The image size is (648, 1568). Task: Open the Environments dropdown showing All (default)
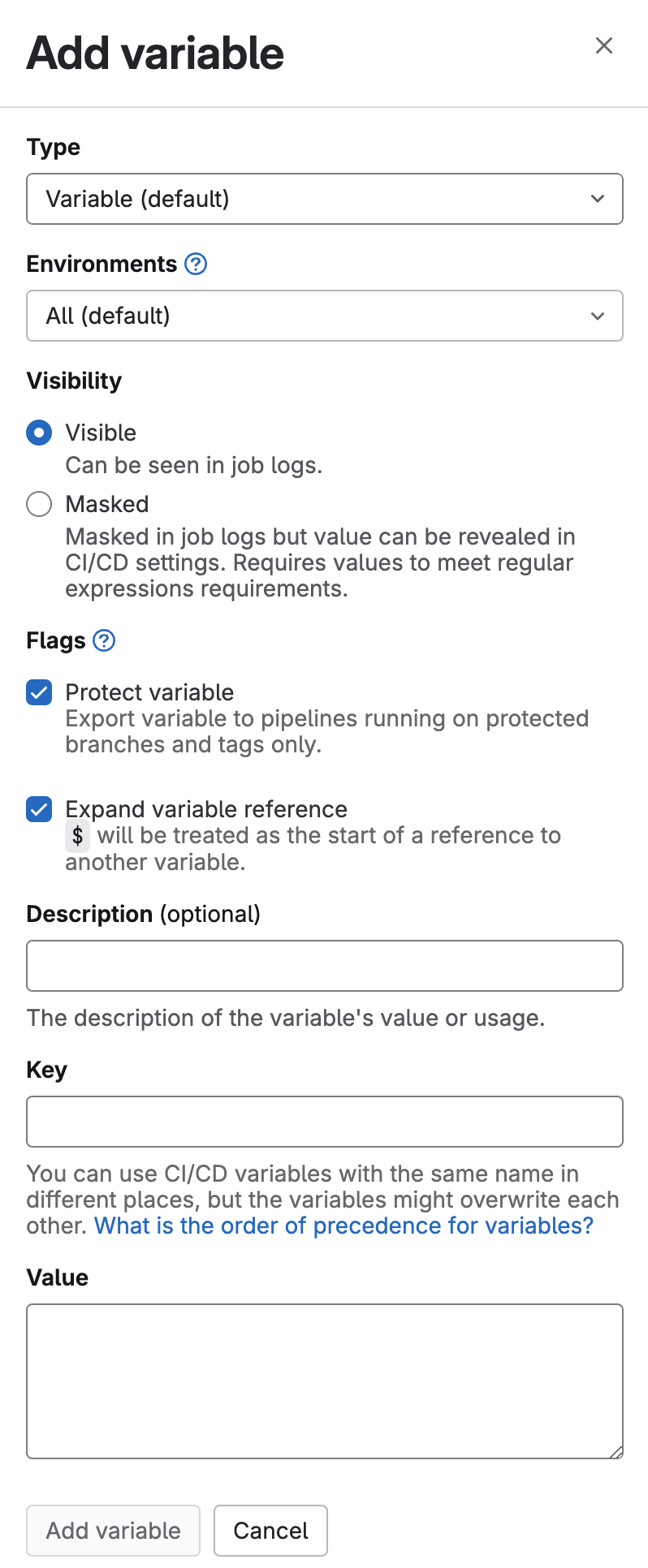[x=325, y=316]
